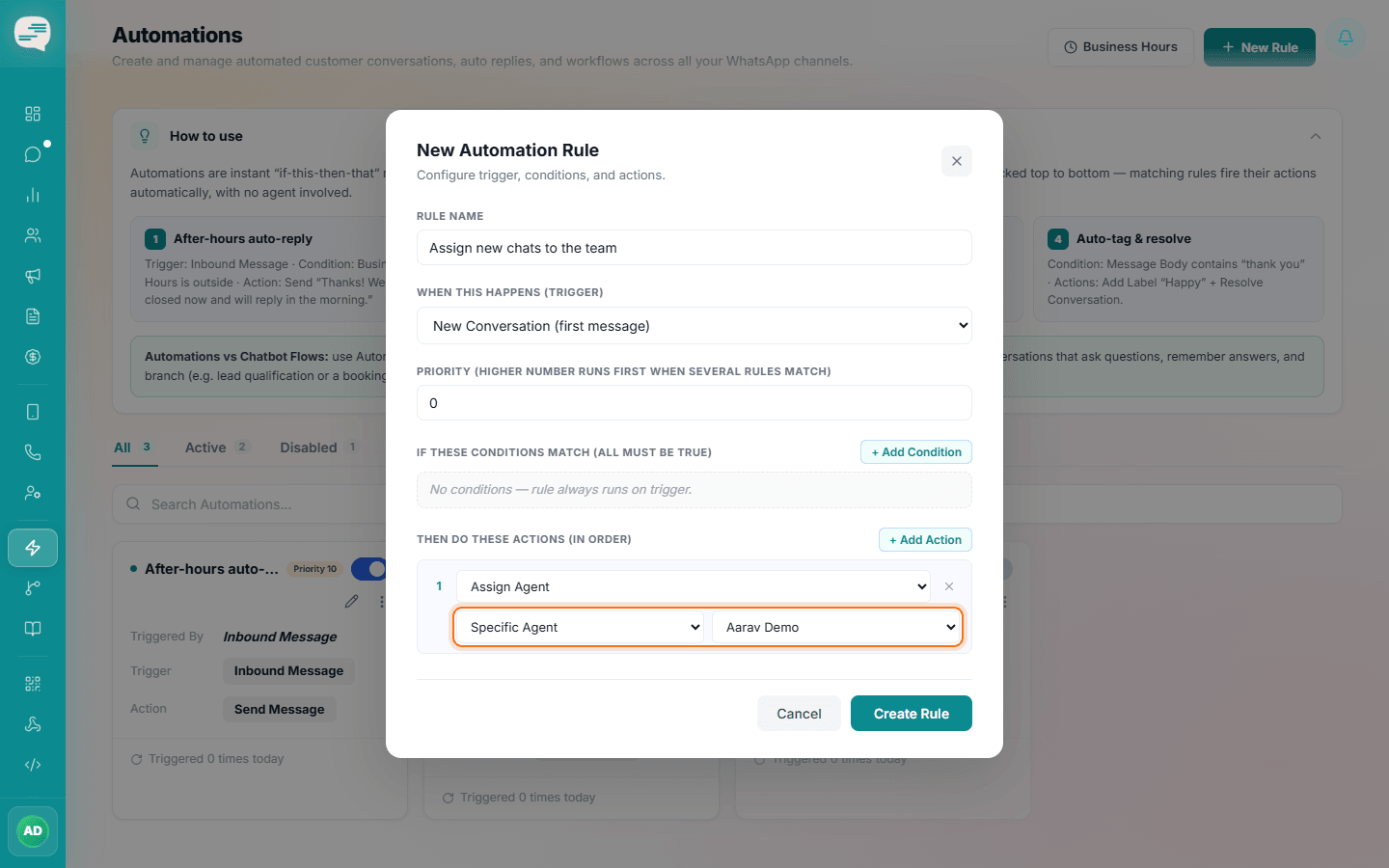
Task: Click the pencil edit icon on After-hours rule
Action: coord(351,602)
